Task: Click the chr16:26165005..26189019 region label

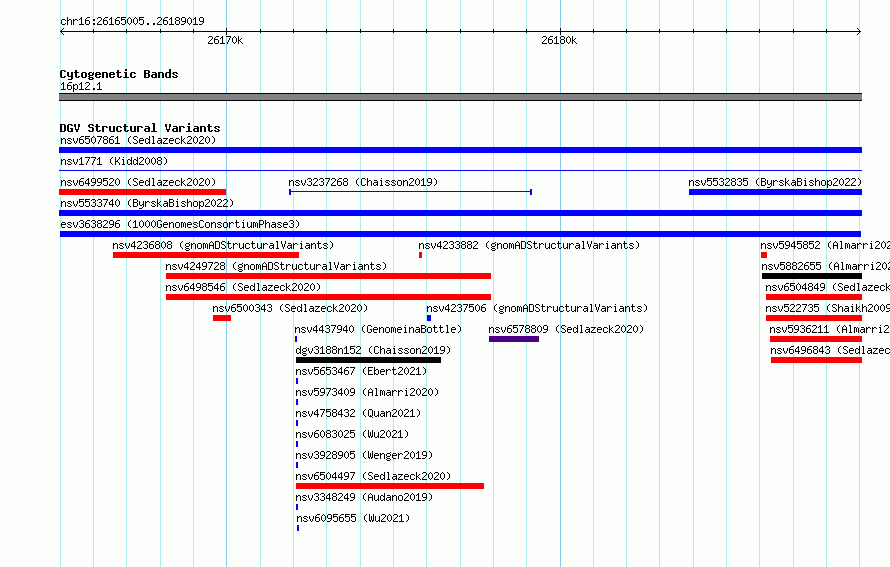Action: click(x=132, y=21)
